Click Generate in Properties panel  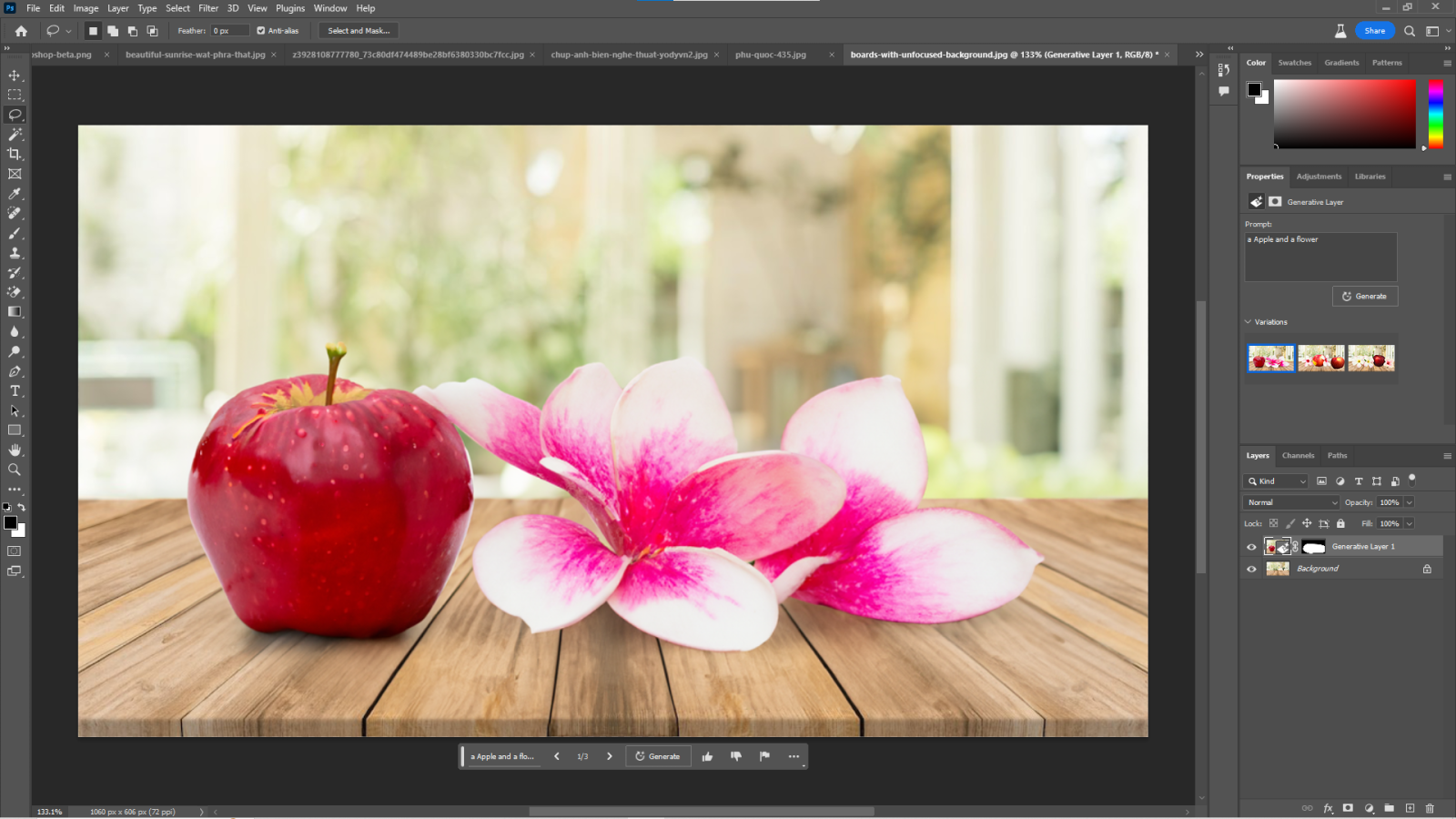tap(1365, 297)
